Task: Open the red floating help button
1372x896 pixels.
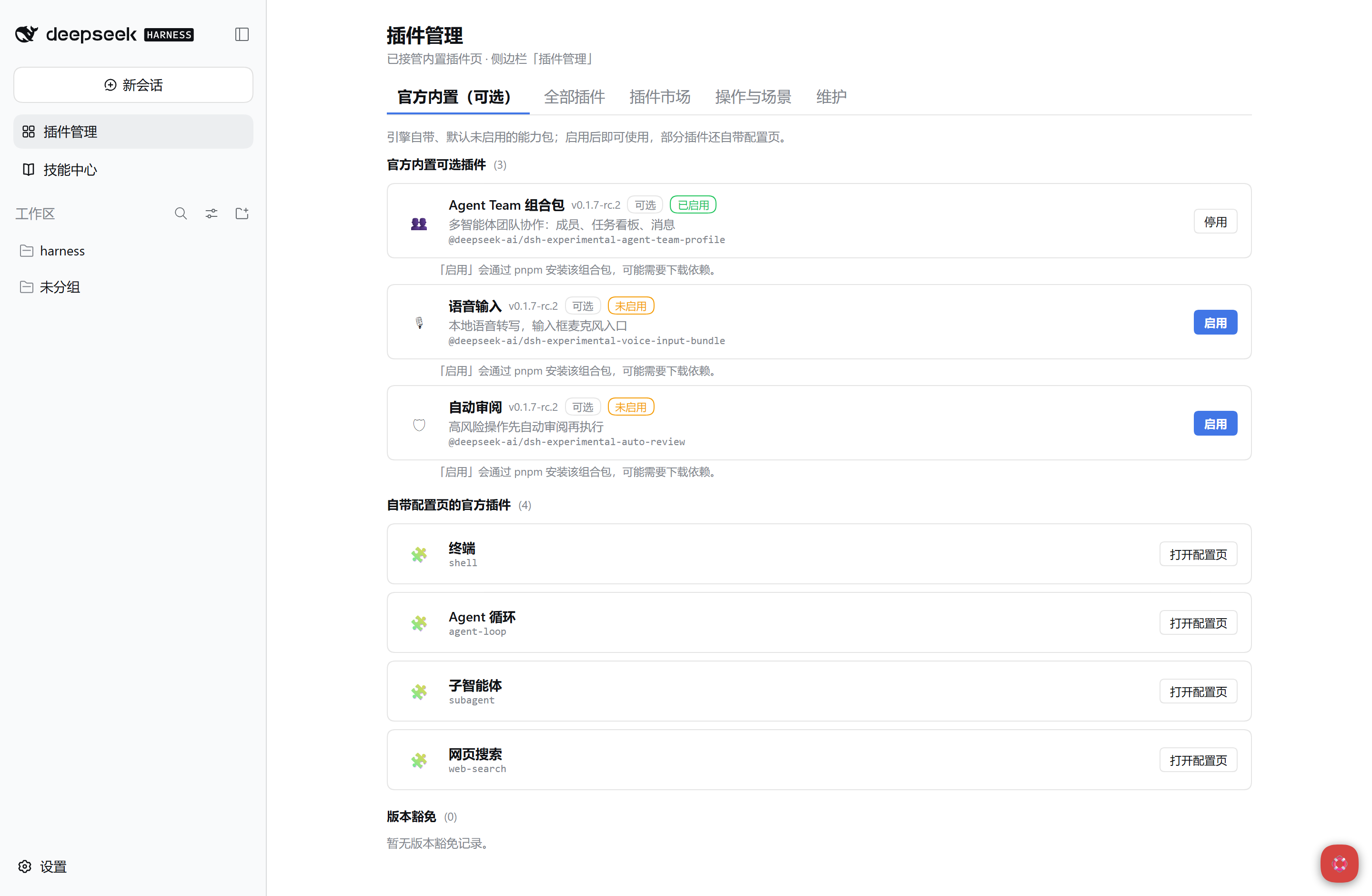Action: (x=1340, y=864)
